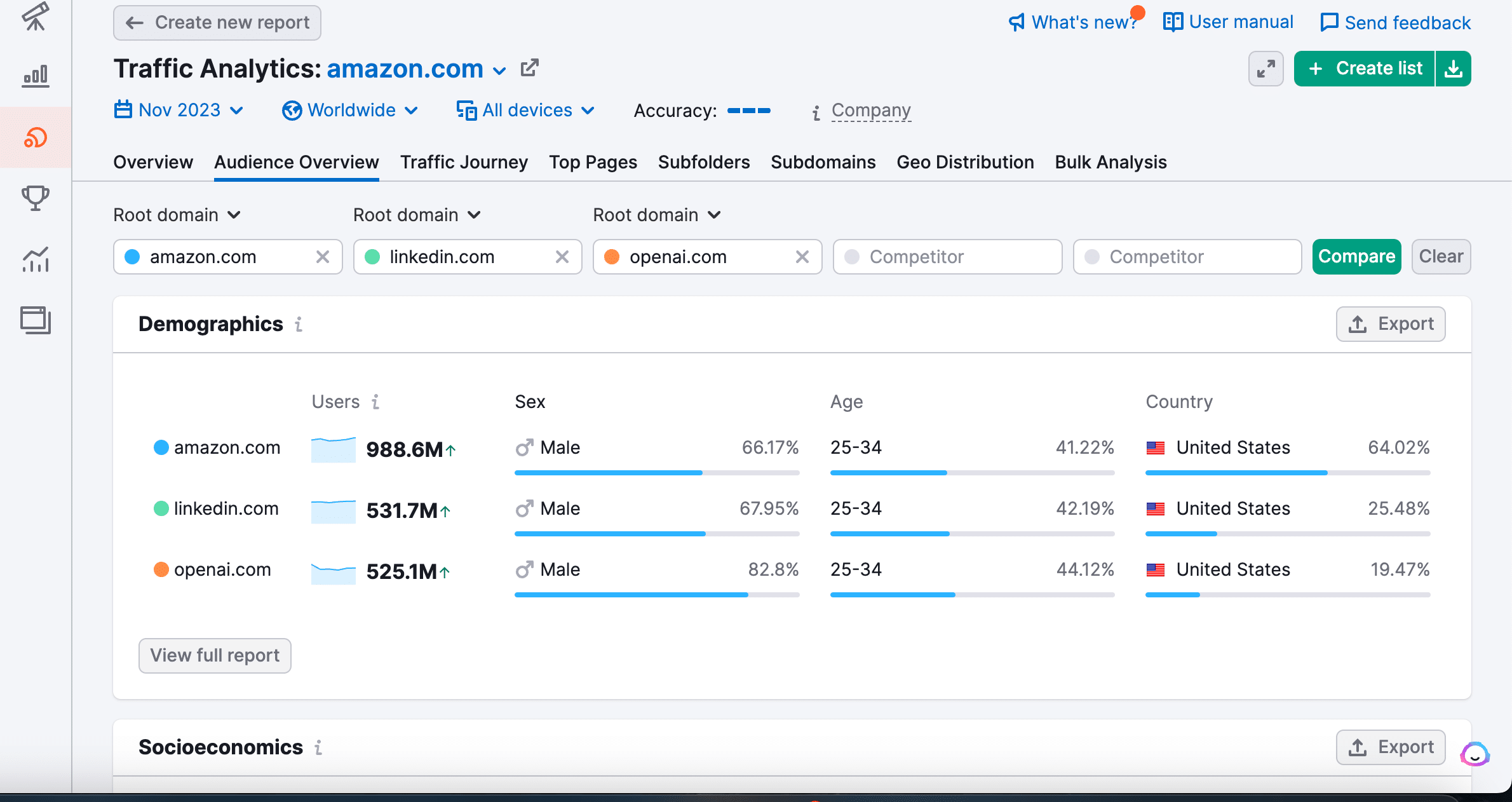Open the stacked windows sidebar icon
The image size is (1512, 802).
pyautogui.click(x=36, y=320)
